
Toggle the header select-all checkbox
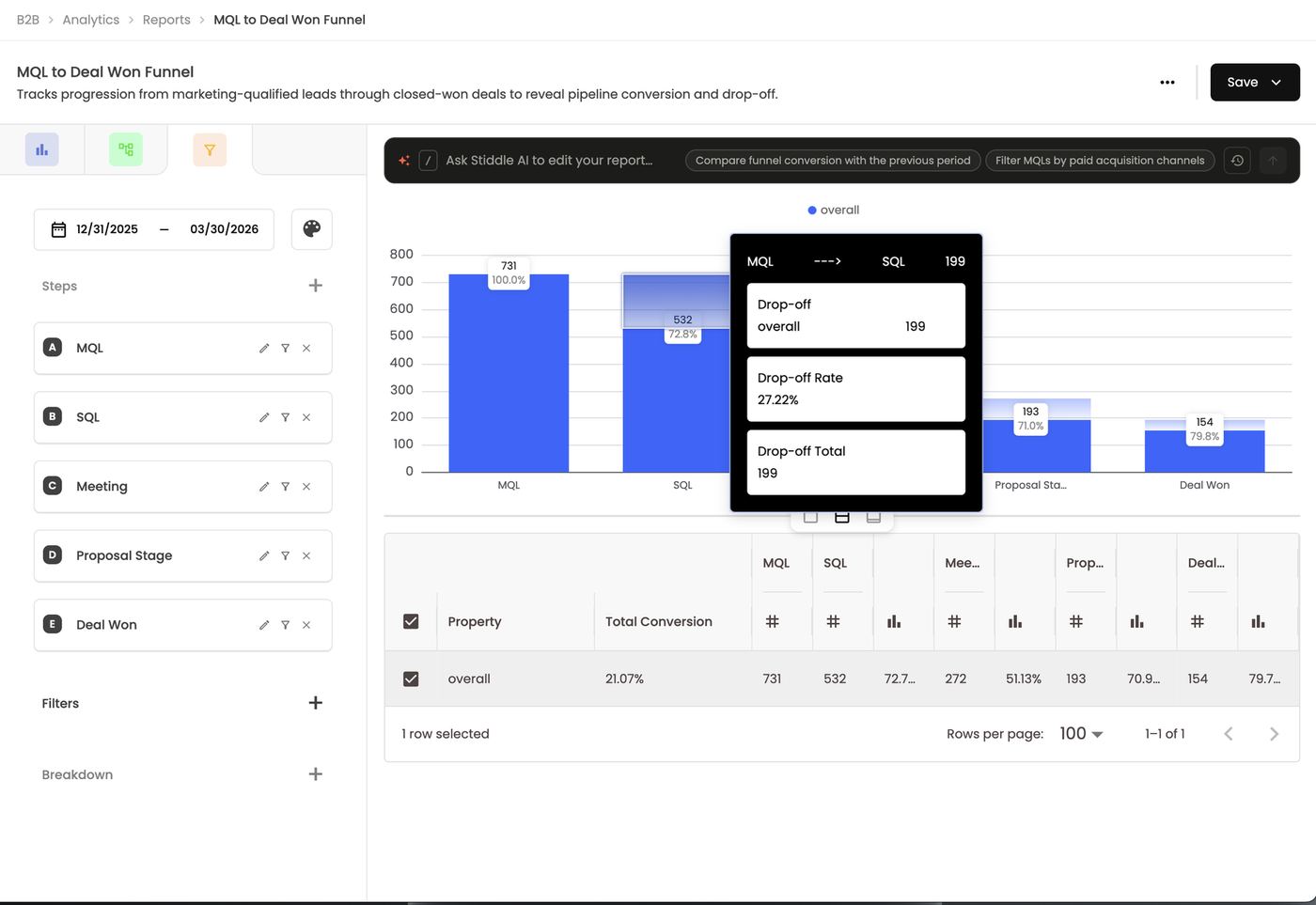pyautogui.click(x=411, y=621)
